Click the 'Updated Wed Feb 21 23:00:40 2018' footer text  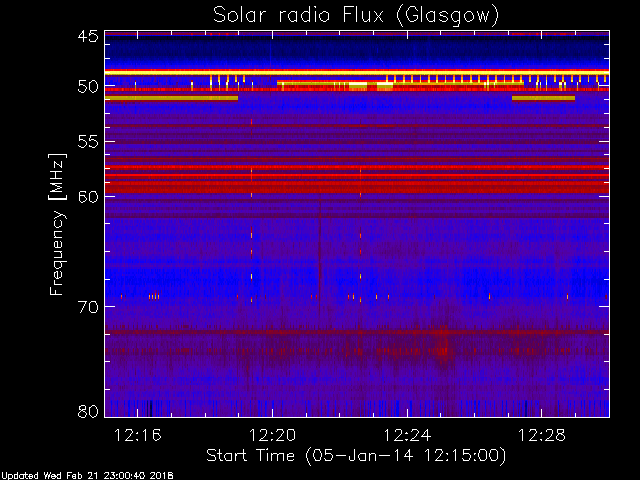tap(87, 476)
